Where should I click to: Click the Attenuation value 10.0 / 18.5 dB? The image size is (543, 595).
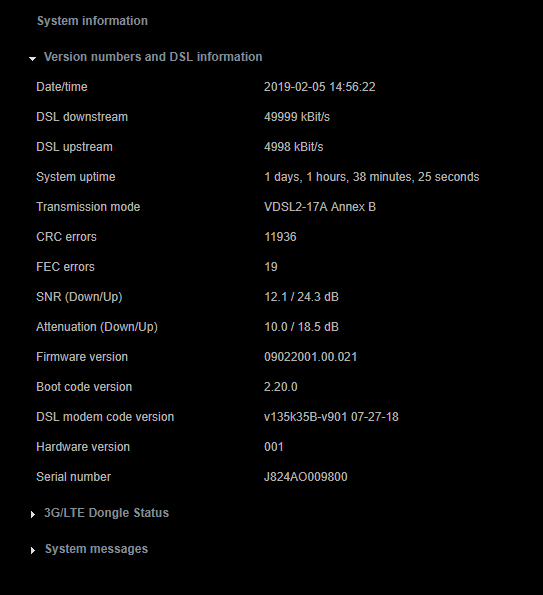301,327
